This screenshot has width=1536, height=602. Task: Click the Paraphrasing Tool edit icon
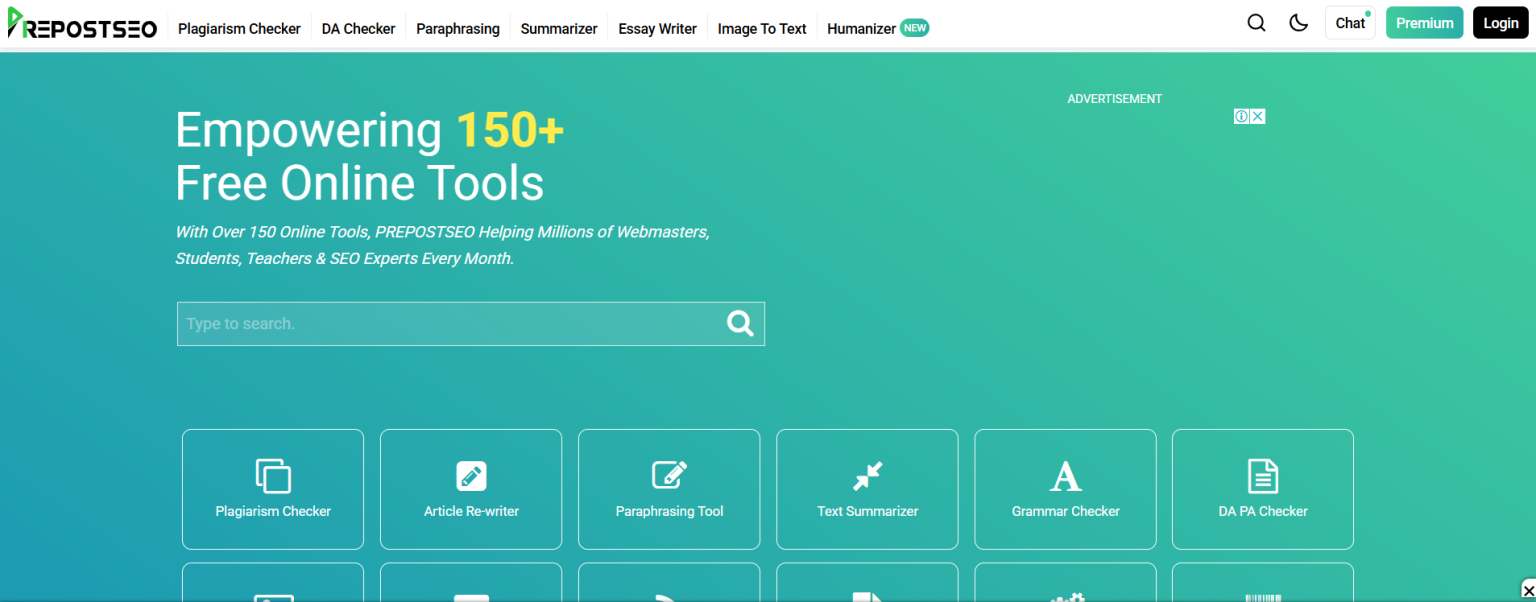[668, 476]
